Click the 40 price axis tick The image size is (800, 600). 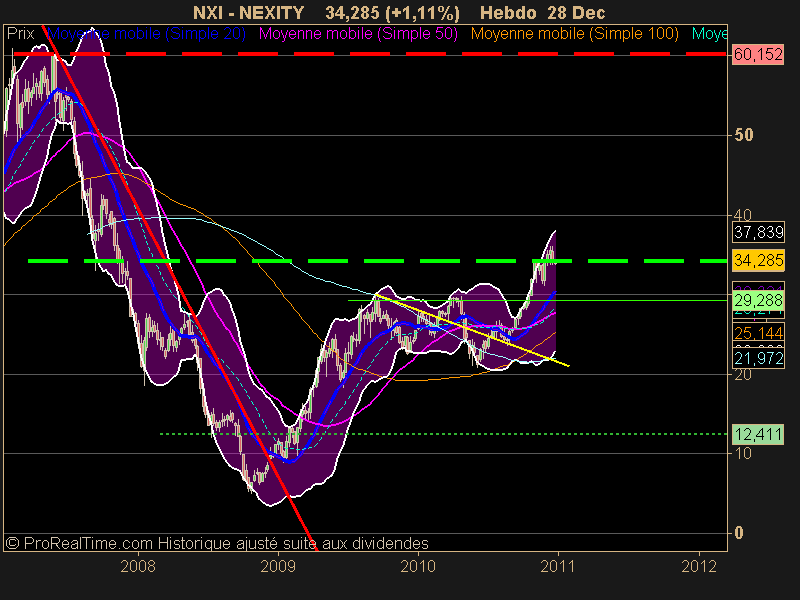point(743,215)
